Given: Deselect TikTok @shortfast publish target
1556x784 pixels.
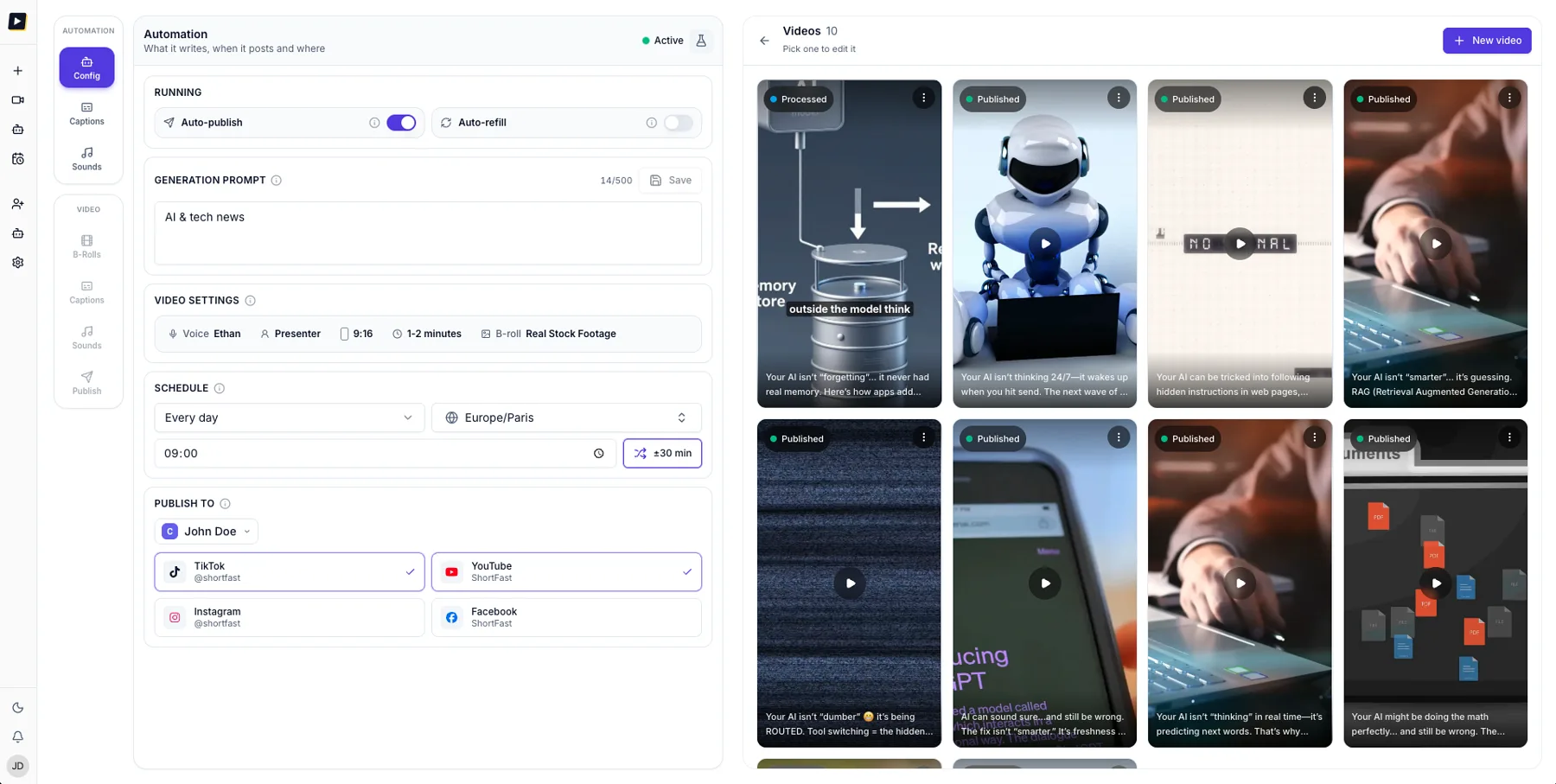Looking at the screenshot, I should click(290, 572).
